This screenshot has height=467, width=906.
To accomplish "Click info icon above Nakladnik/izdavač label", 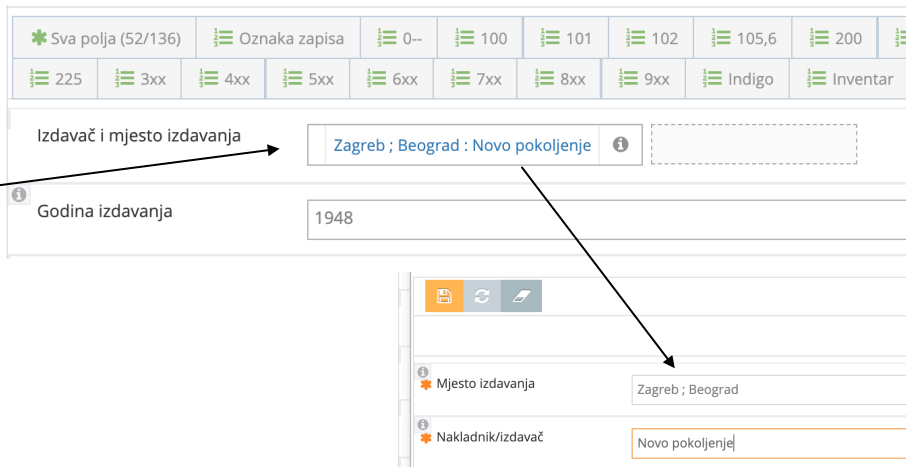I will [423, 425].
